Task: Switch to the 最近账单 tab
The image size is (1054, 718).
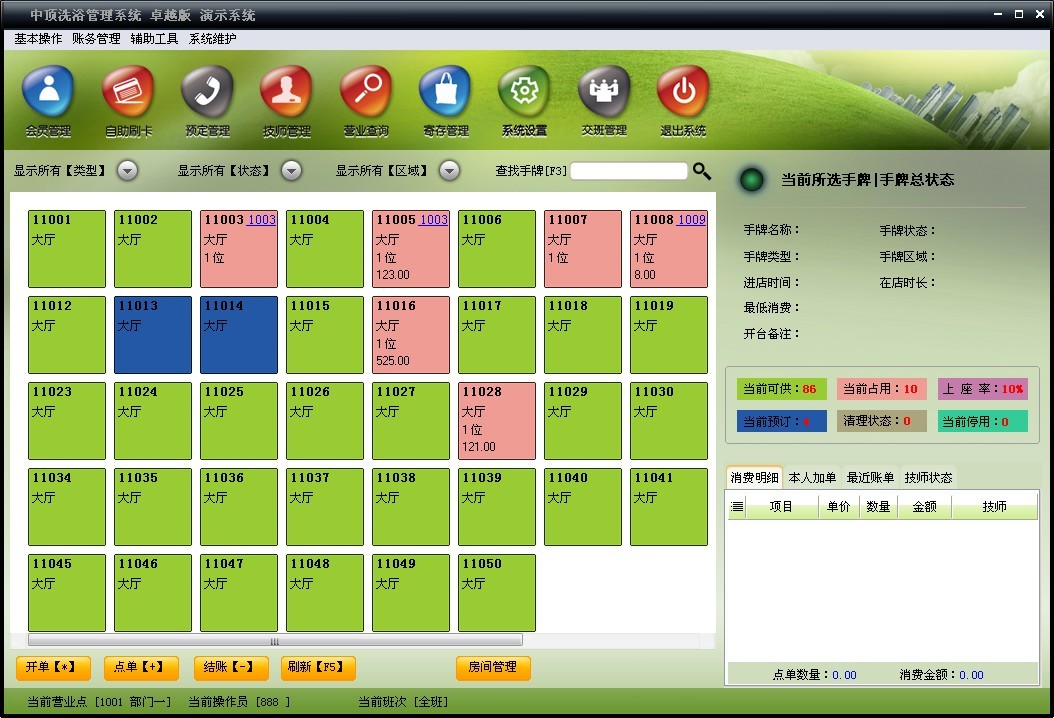Action: point(870,477)
